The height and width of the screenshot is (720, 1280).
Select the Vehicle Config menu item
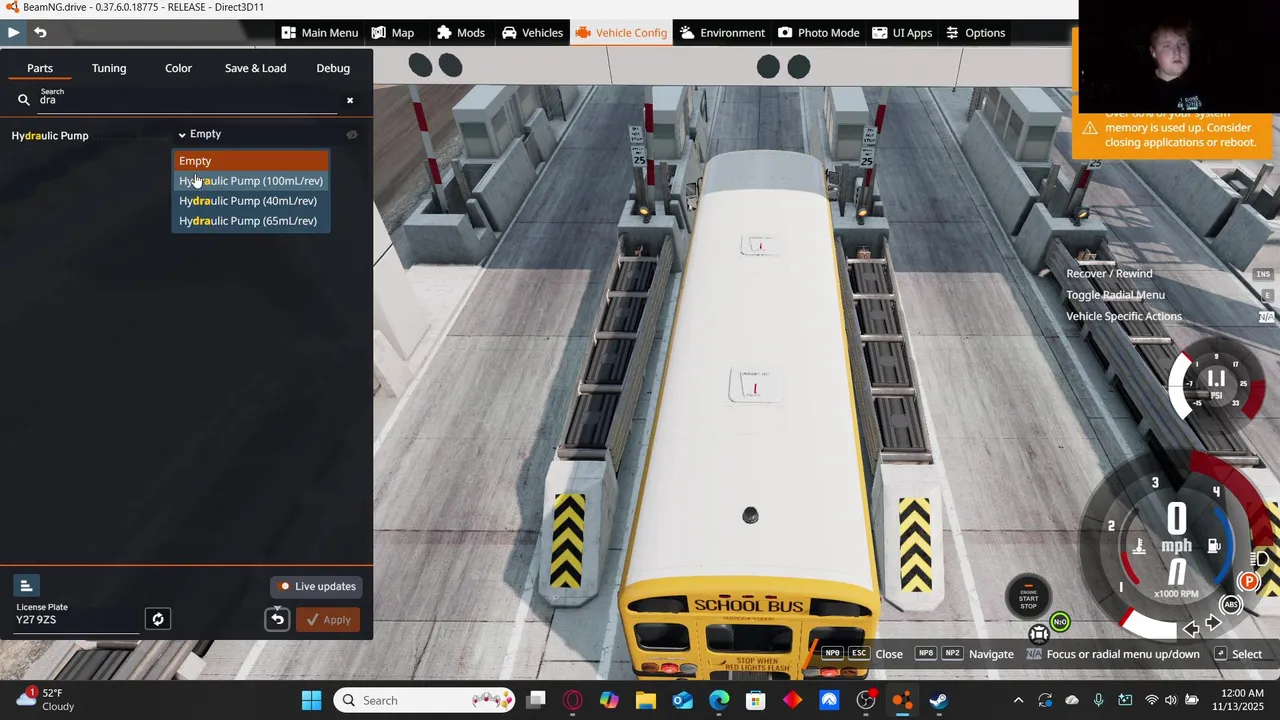(x=621, y=33)
